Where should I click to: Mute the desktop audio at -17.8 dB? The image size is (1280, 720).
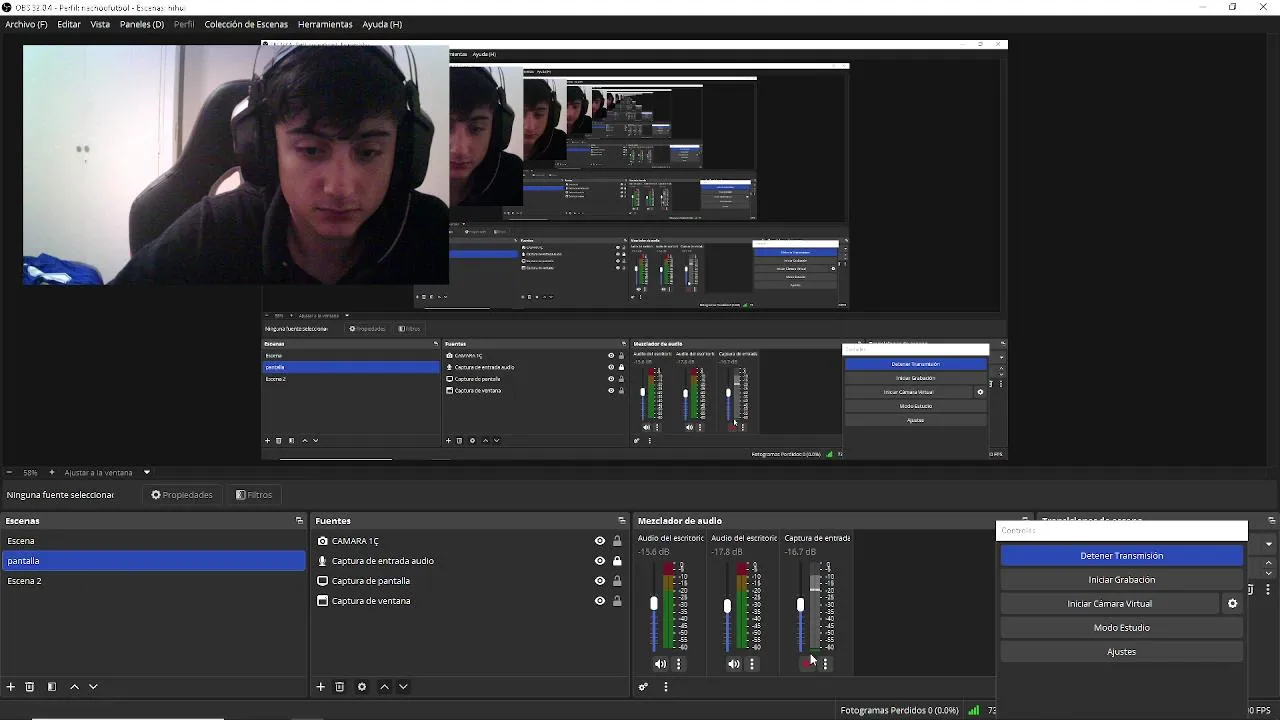(x=734, y=664)
